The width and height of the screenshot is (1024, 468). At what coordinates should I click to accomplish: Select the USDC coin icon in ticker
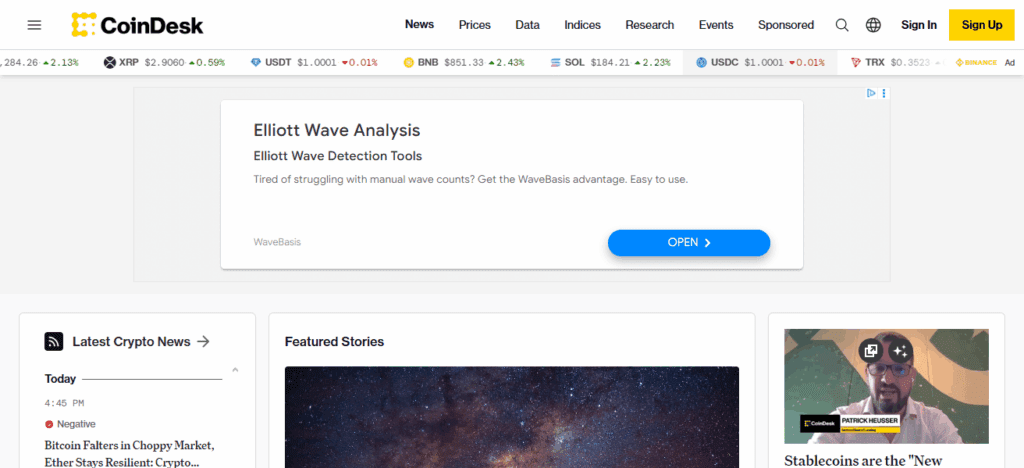tap(701, 63)
